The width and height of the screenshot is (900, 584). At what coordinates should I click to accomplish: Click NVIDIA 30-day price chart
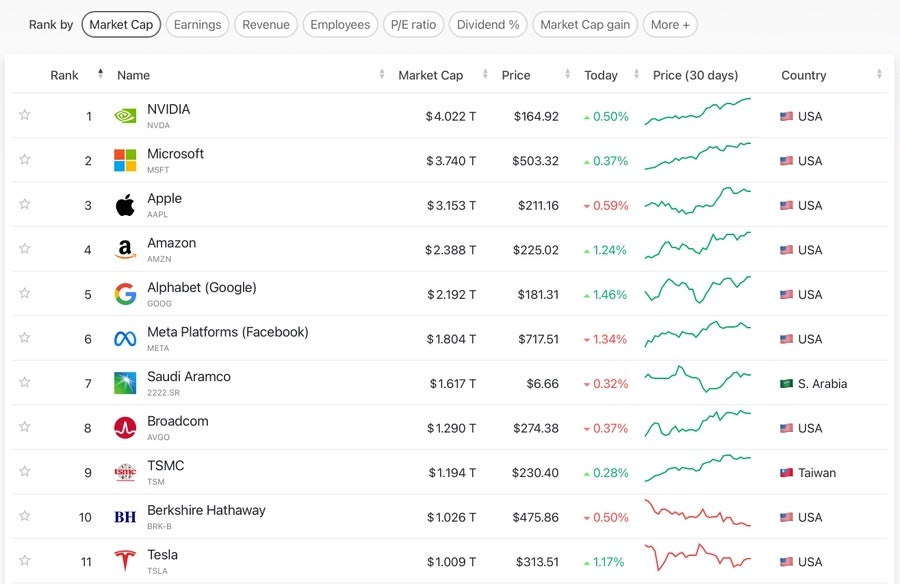pos(697,111)
